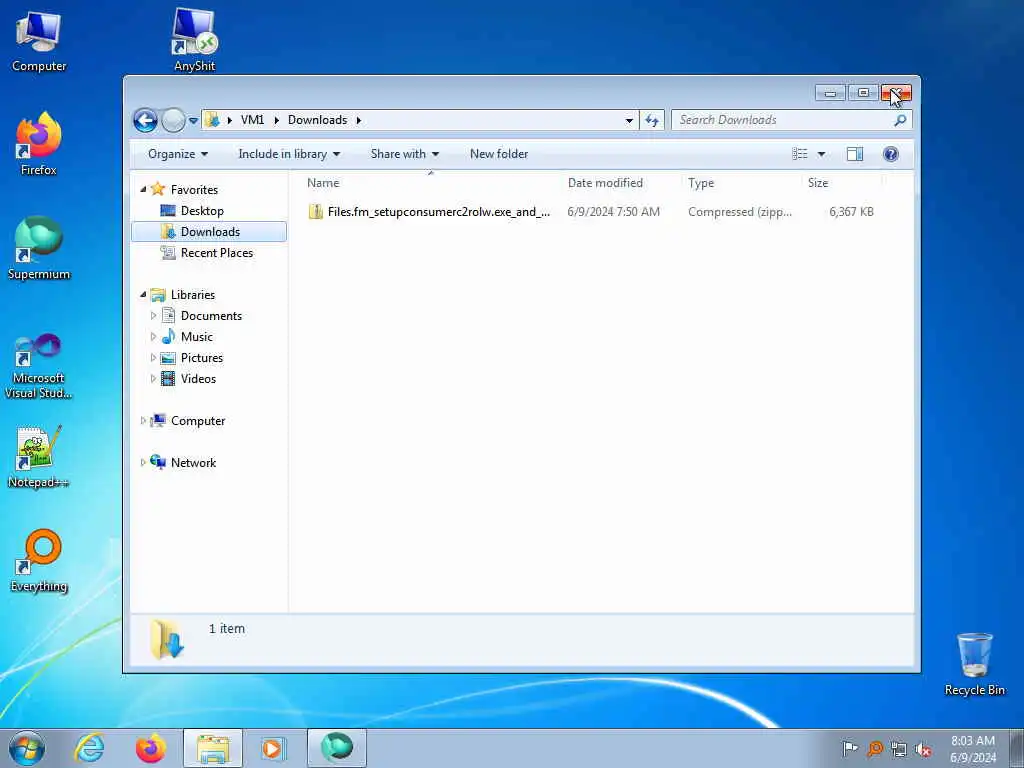
Task: Create a New folder
Action: tap(499, 154)
